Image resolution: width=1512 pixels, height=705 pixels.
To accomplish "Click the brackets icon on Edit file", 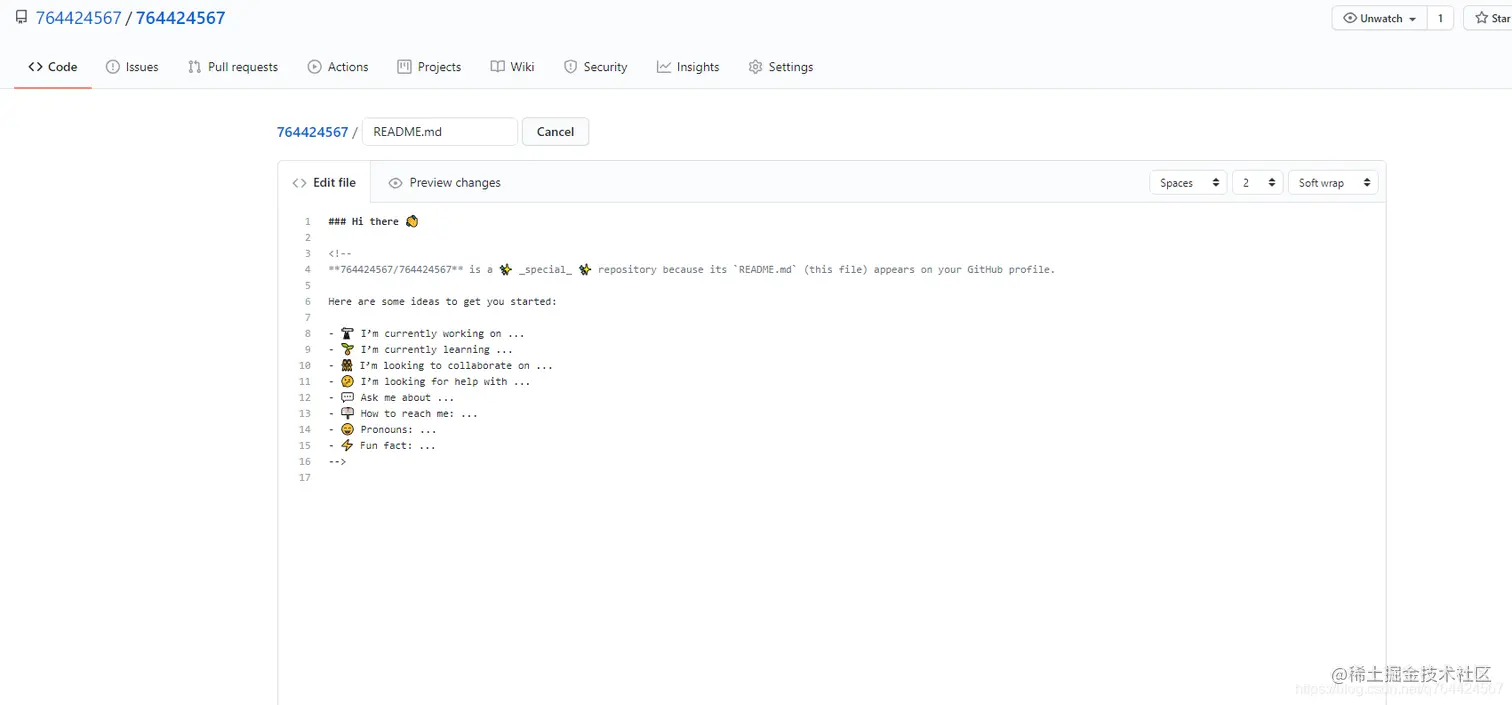I will 299,183.
